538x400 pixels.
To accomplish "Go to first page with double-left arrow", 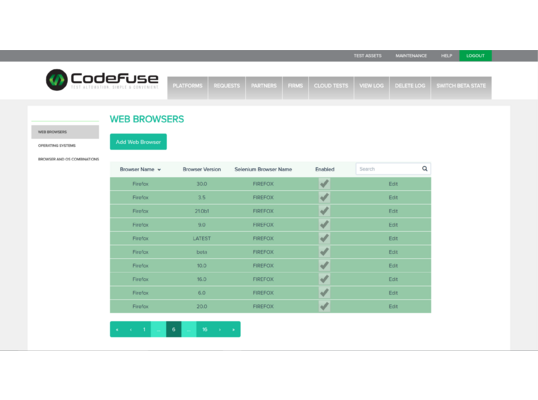I will click(117, 329).
